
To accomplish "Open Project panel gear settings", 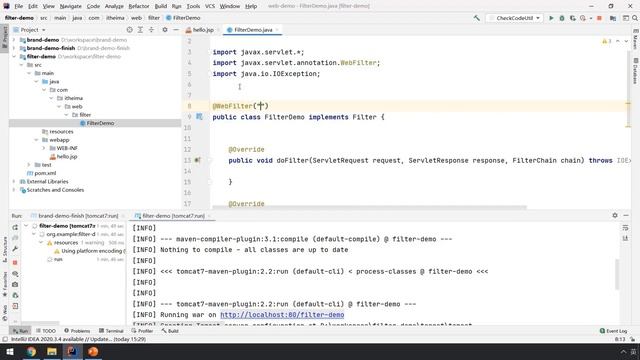I will click(x=165, y=30).
